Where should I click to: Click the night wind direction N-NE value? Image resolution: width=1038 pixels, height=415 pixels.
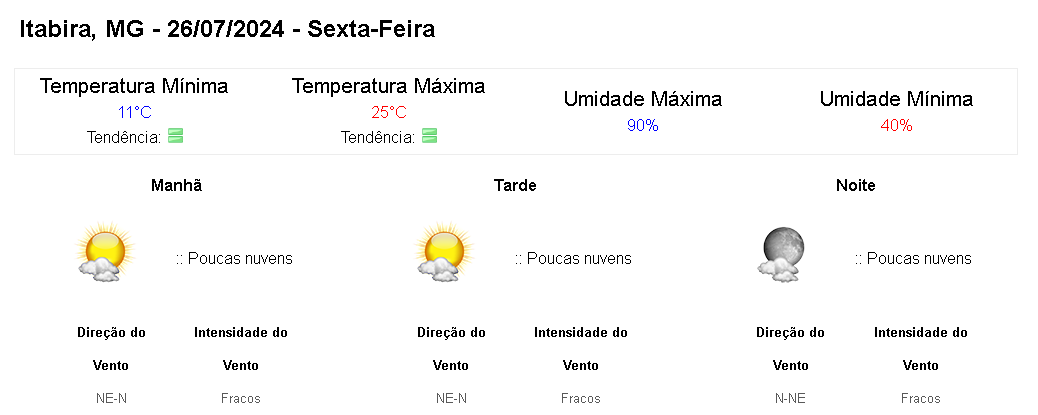[x=790, y=398]
